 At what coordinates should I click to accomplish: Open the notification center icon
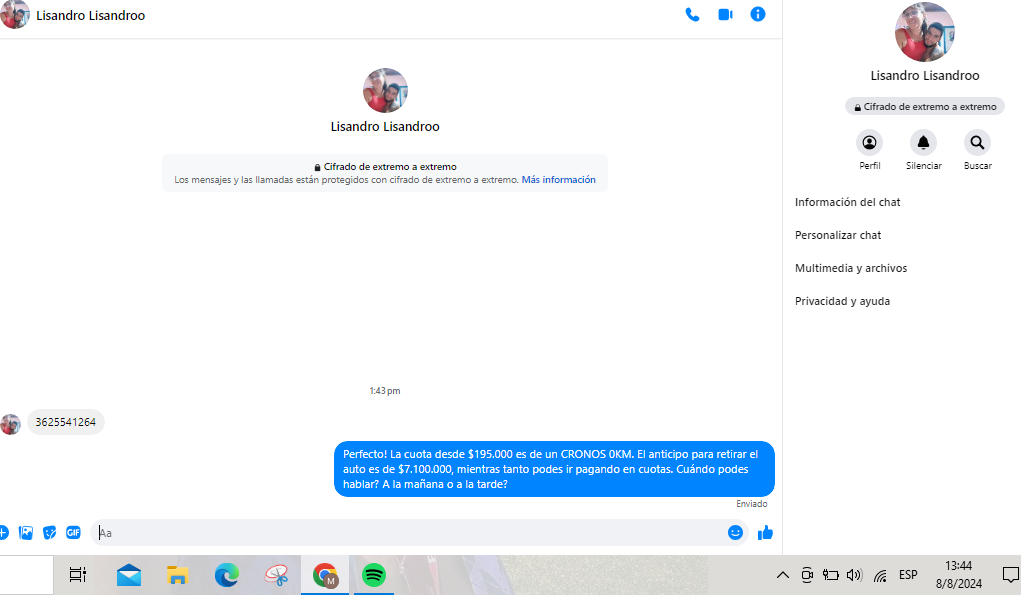1011,575
